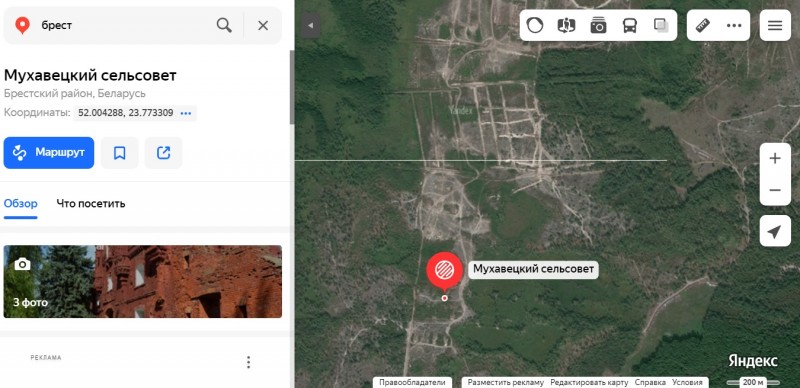Show public transport layer

point(630,25)
